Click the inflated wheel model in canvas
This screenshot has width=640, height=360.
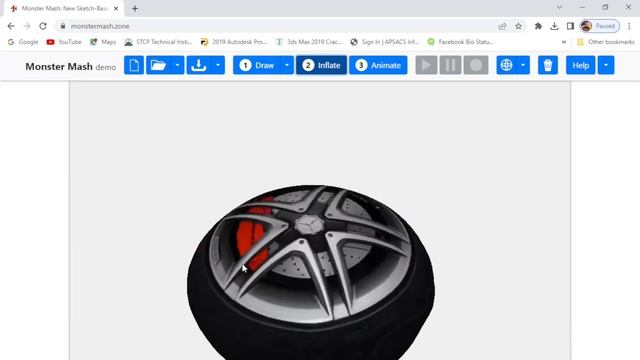pos(311,272)
